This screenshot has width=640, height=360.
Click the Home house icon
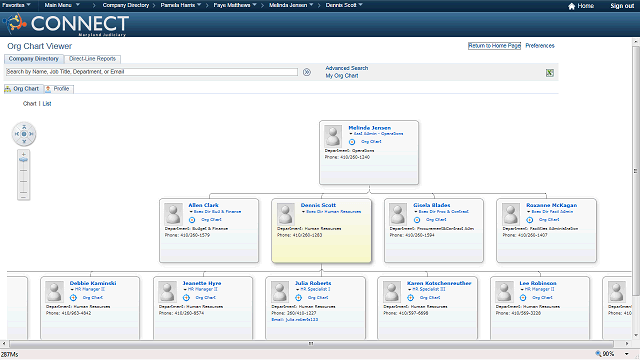(571, 6)
